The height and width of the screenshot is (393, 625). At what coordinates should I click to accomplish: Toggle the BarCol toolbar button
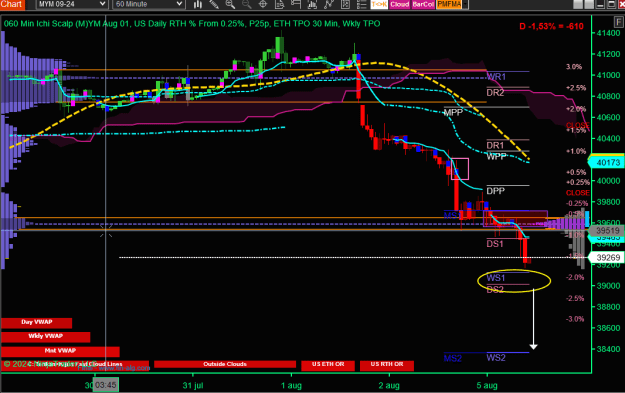(x=423, y=4)
